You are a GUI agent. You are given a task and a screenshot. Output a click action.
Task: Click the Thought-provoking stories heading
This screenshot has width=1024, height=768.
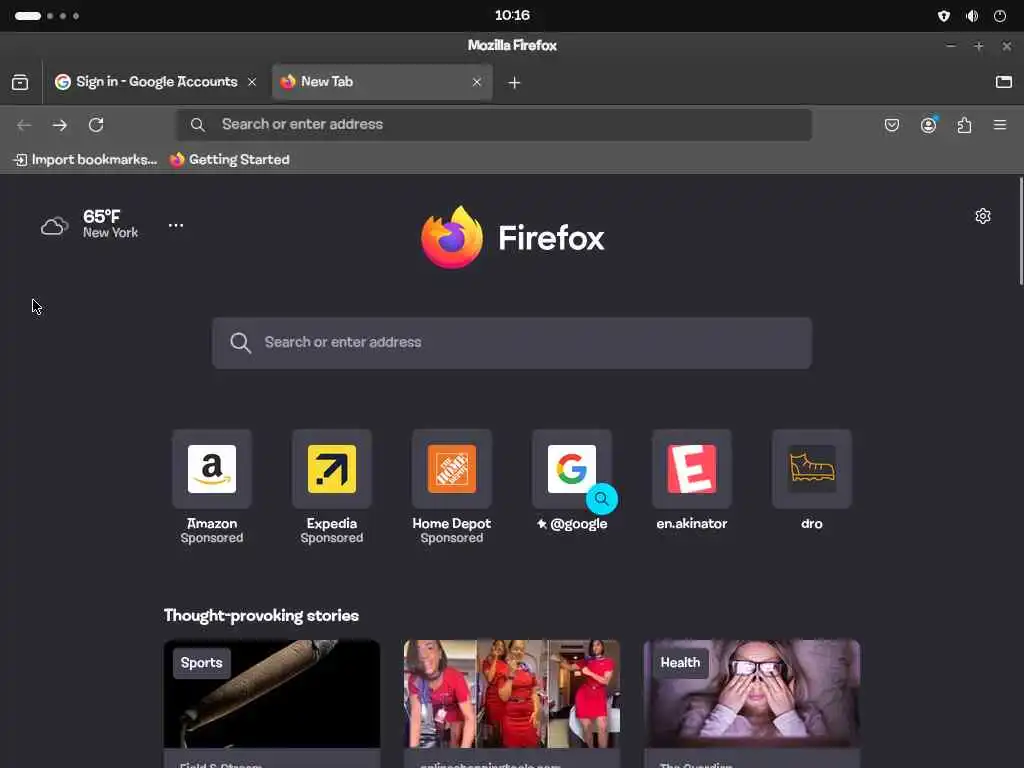click(261, 616)
